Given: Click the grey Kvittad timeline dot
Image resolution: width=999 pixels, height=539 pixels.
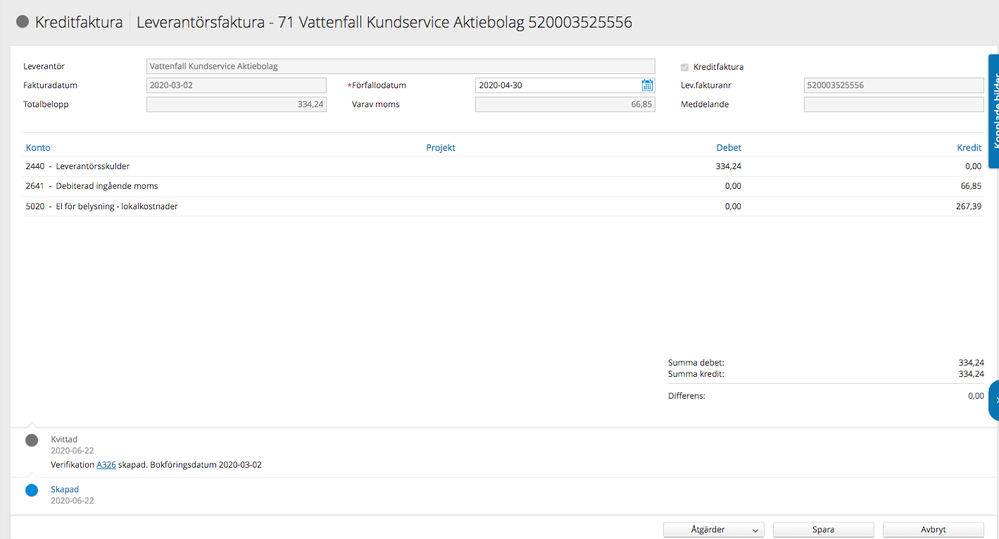Looking at the screenshot, I should point(31,440).
